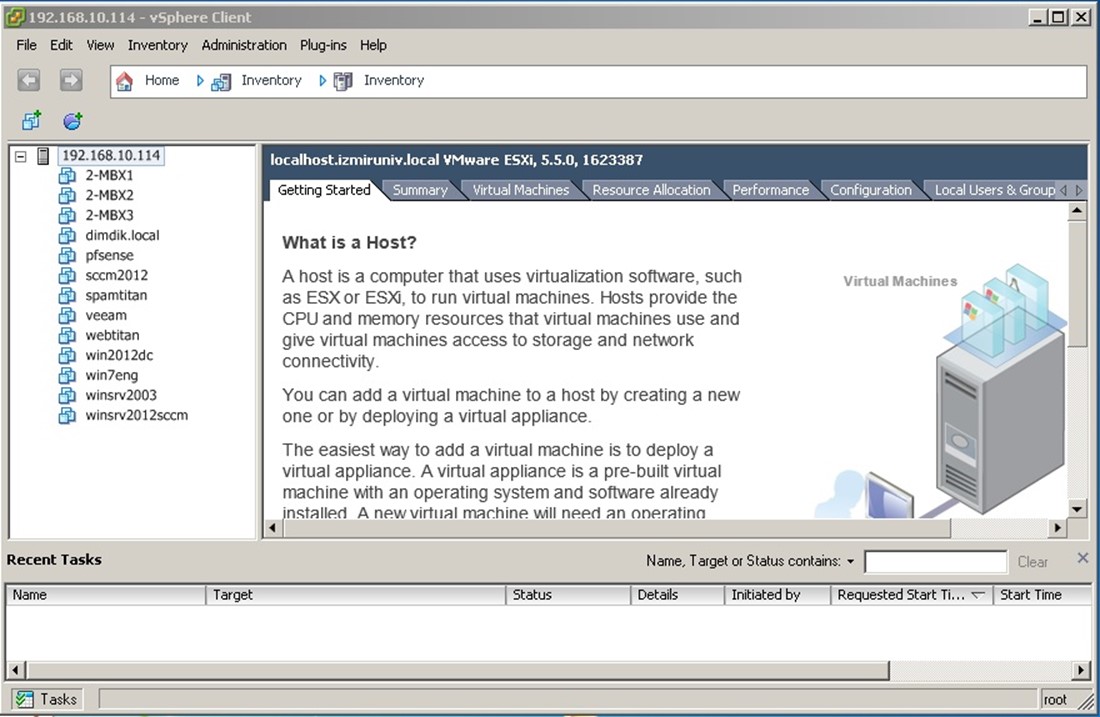
Task: Open dropdown arrow after first Inventory breadcrumb
Action: [322, 81]
